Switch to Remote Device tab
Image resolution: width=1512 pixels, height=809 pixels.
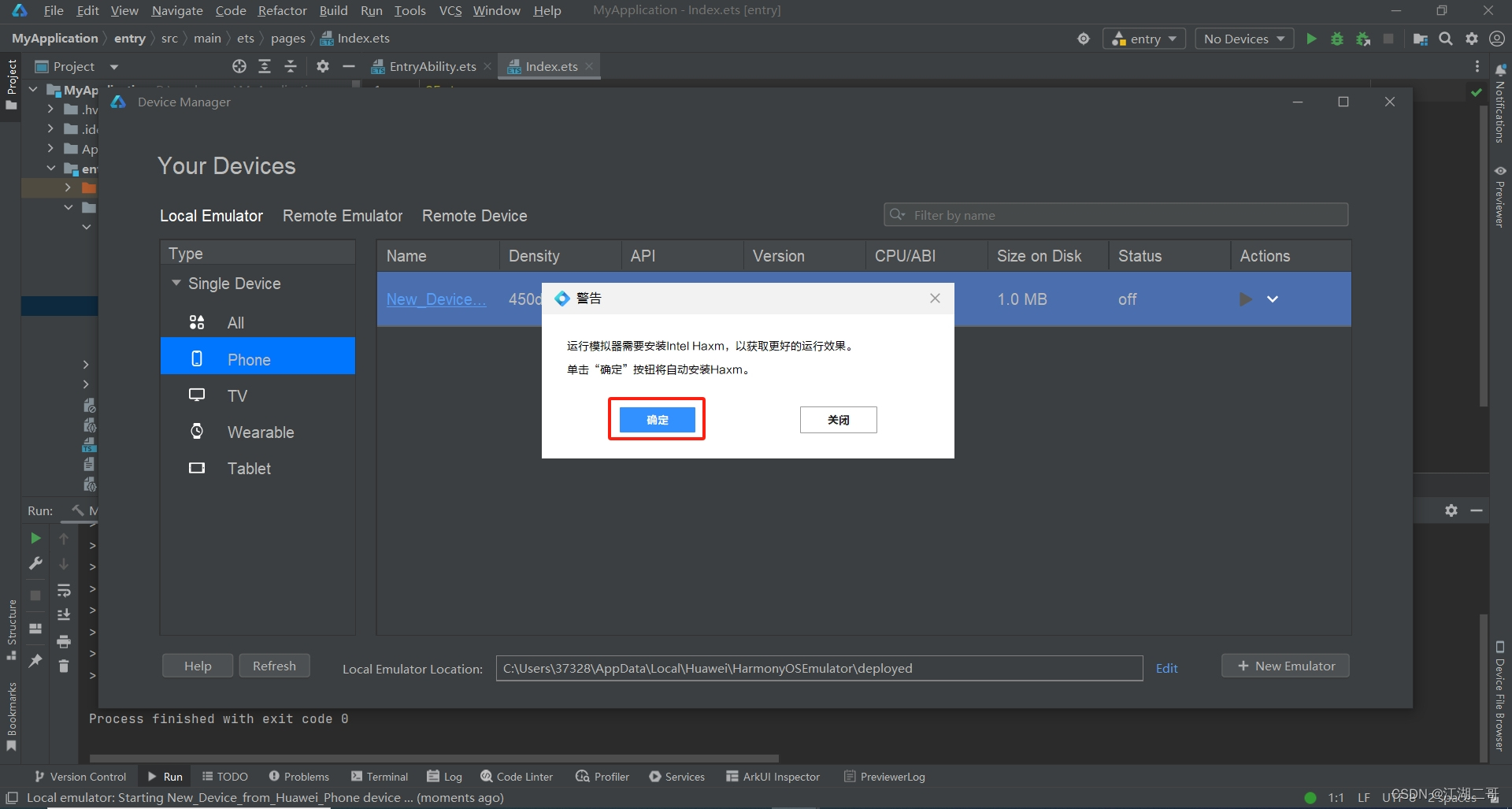coord(475,216)
